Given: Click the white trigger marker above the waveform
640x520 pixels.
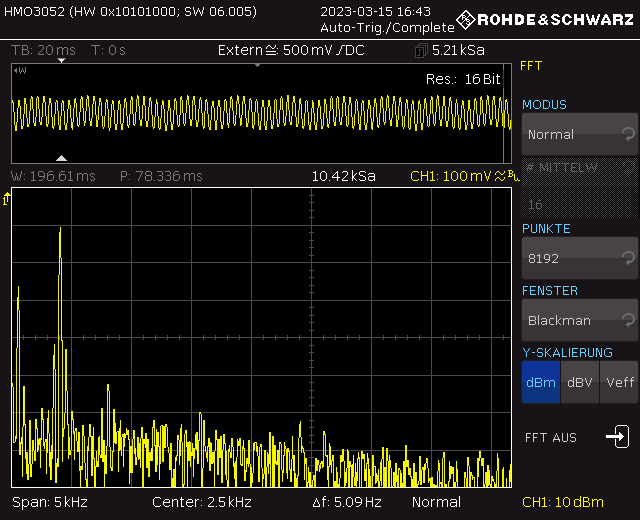Looking at the screenshot, I should [62, 61].
